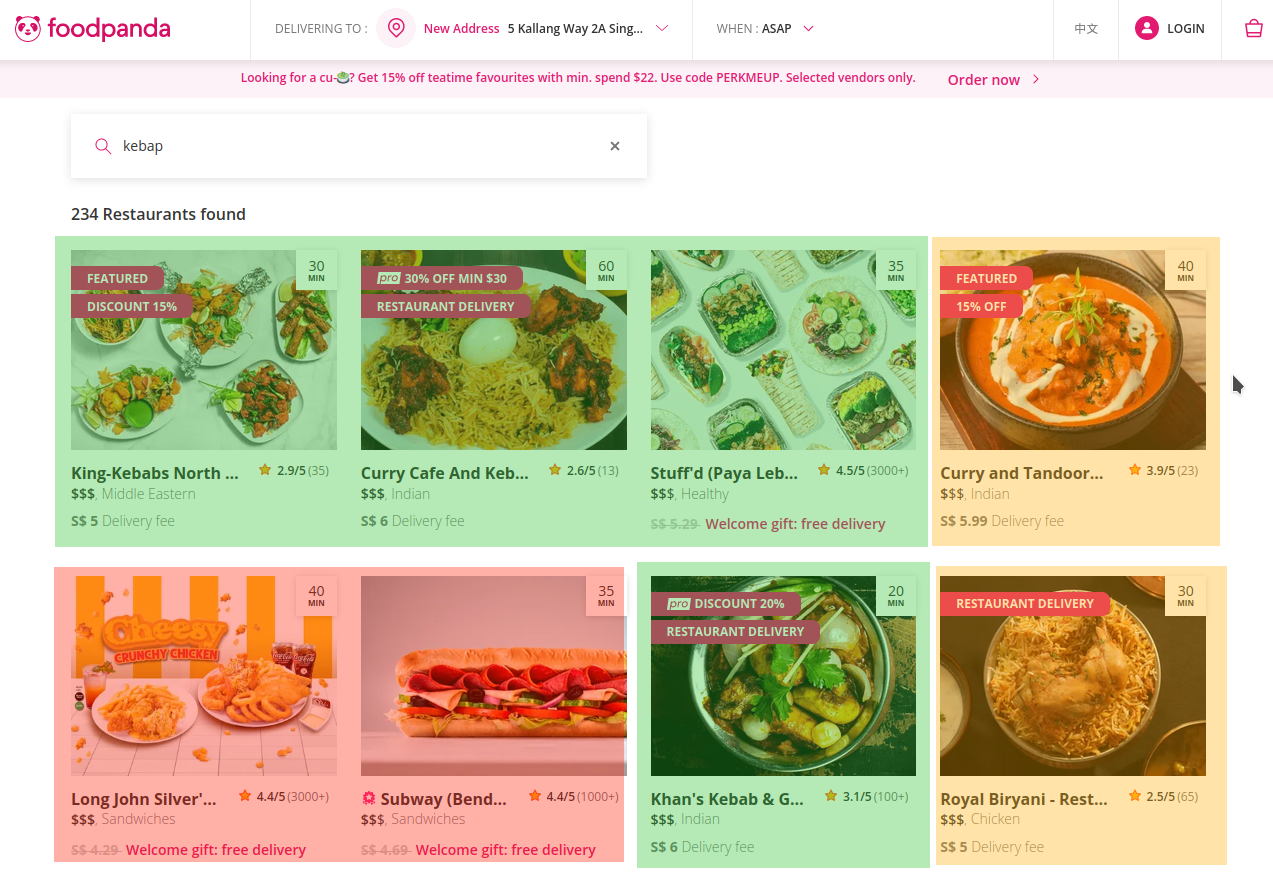This screenshot has width=1273, height=893.
Task: Click the star icon for Stuff'd Paya Leb
Action: coord(824,470)
